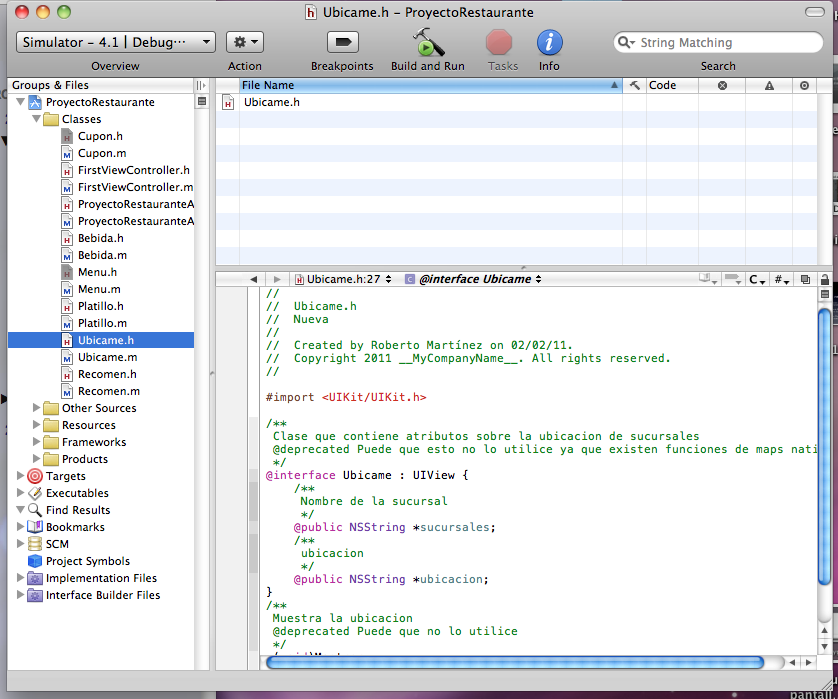Image resolution: width=838 pixels, height=699 pixels.
Task: Open the @interface Ubicame symbol popup
Action: pos(474,279)
